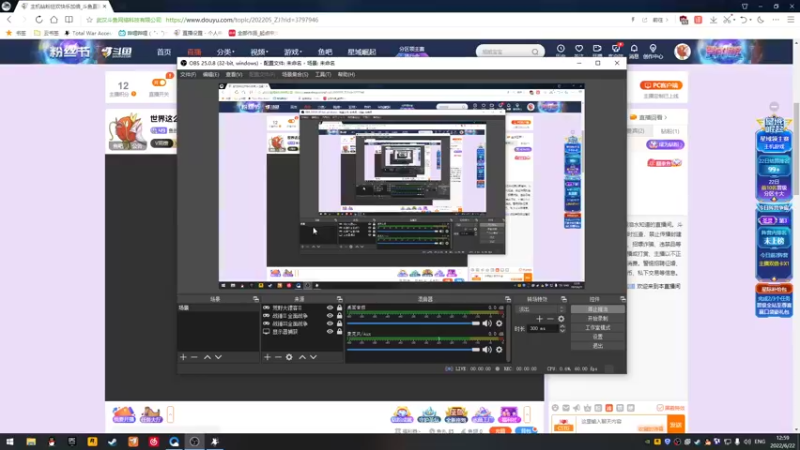Increase the transition duration with the stepper
This screenshot has width=800, height=450.
pos(562,327)
